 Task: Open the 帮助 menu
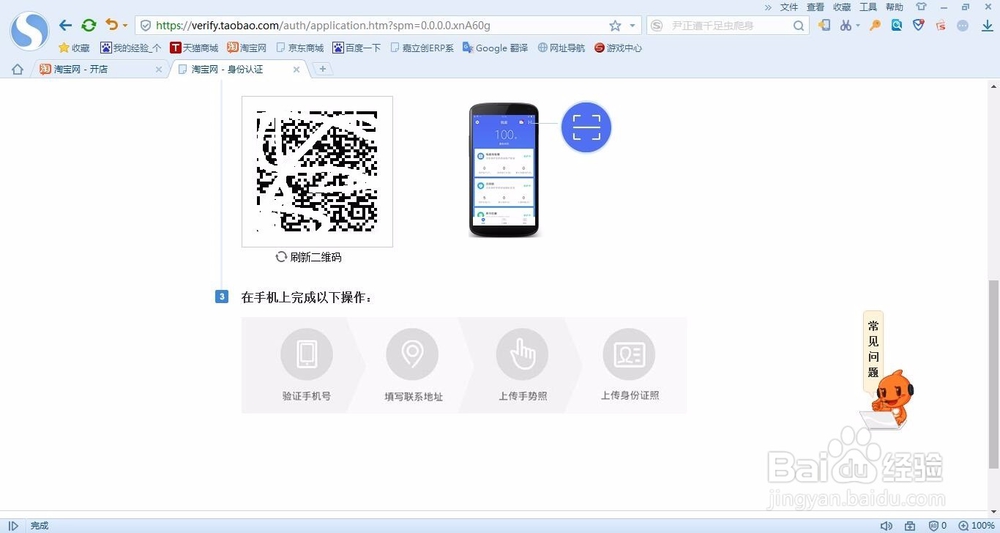click(x=894, y=7)
